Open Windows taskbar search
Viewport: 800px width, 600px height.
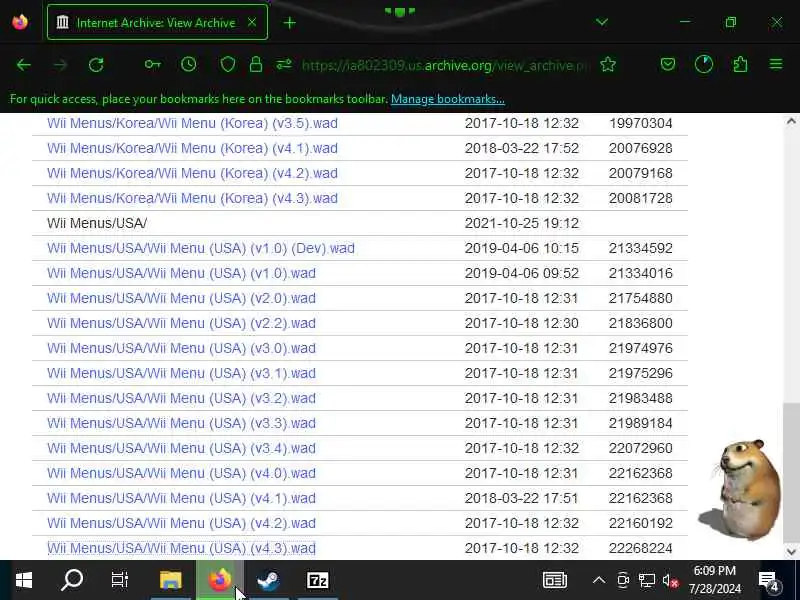click(x=72, y=580)
